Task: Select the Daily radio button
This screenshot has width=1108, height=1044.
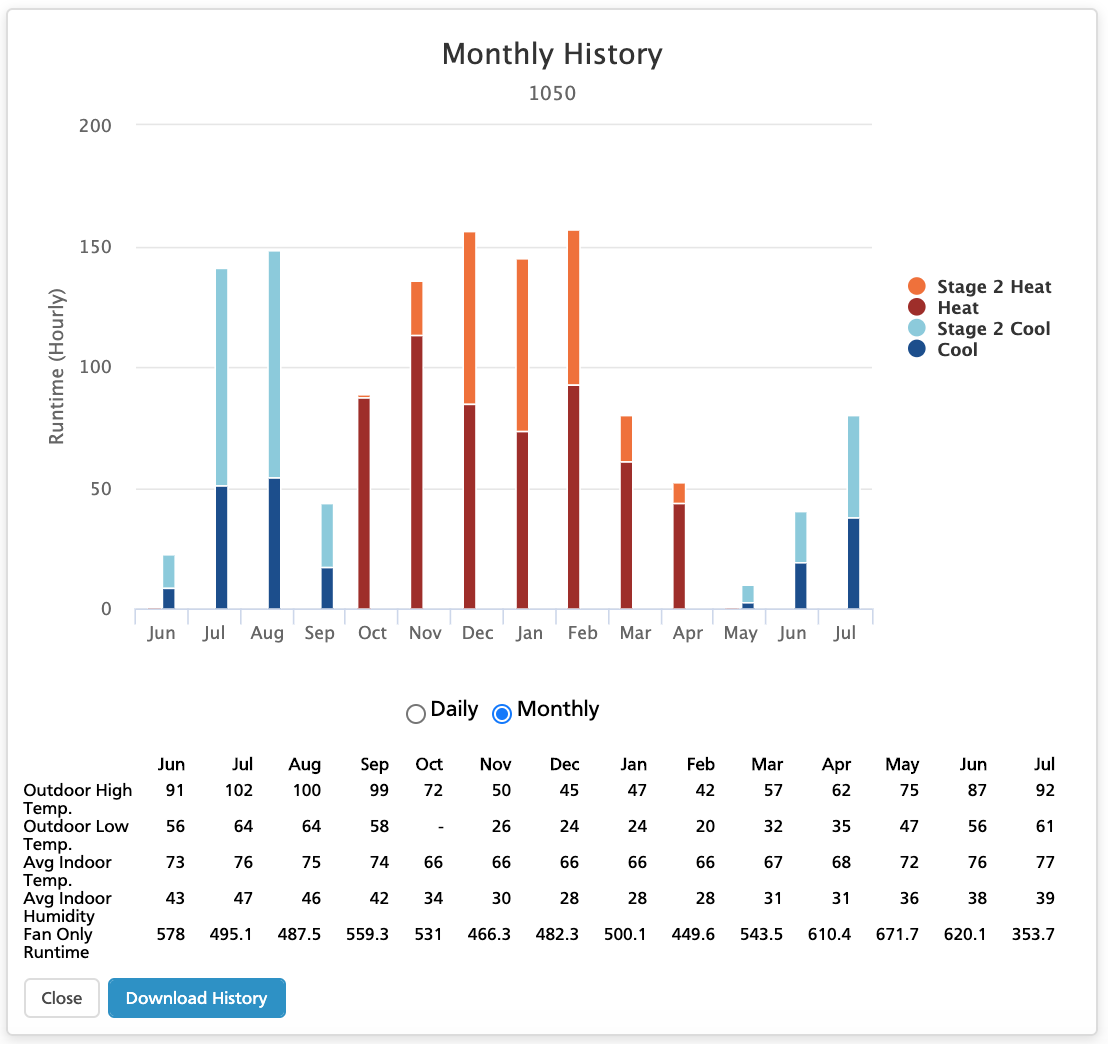Action: pos(416,713)
